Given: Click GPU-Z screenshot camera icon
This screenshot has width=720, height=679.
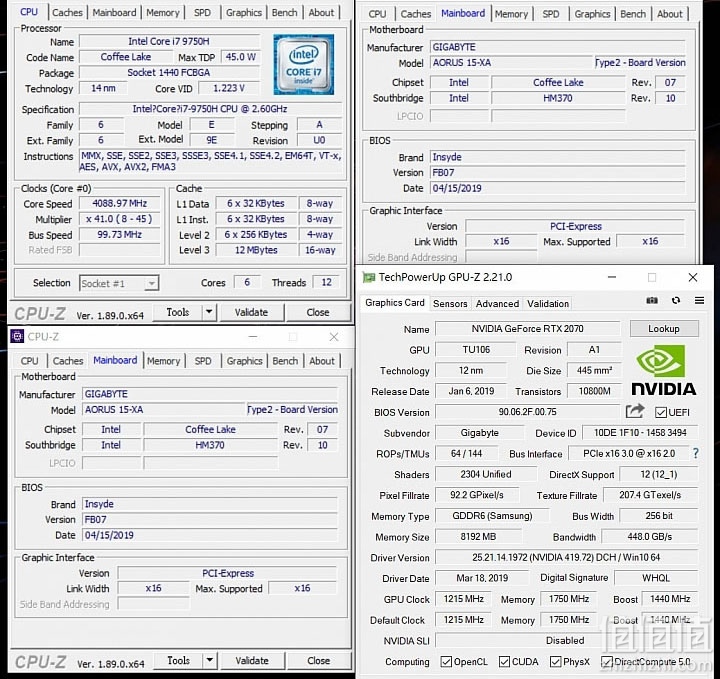Looking at the screenshot, I should [x=652, y=301].
